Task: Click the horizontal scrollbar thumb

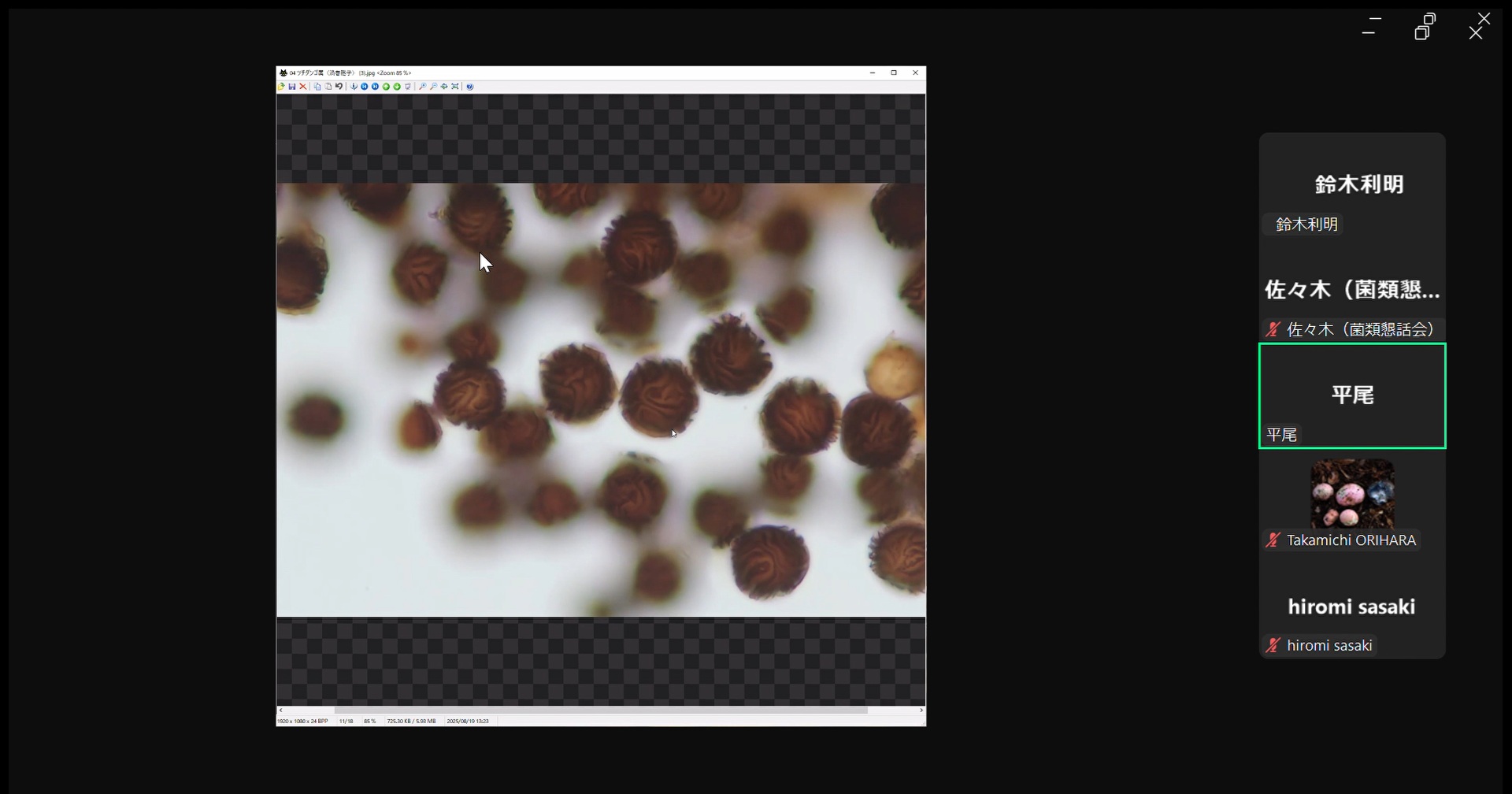Action: pos(601,711)
